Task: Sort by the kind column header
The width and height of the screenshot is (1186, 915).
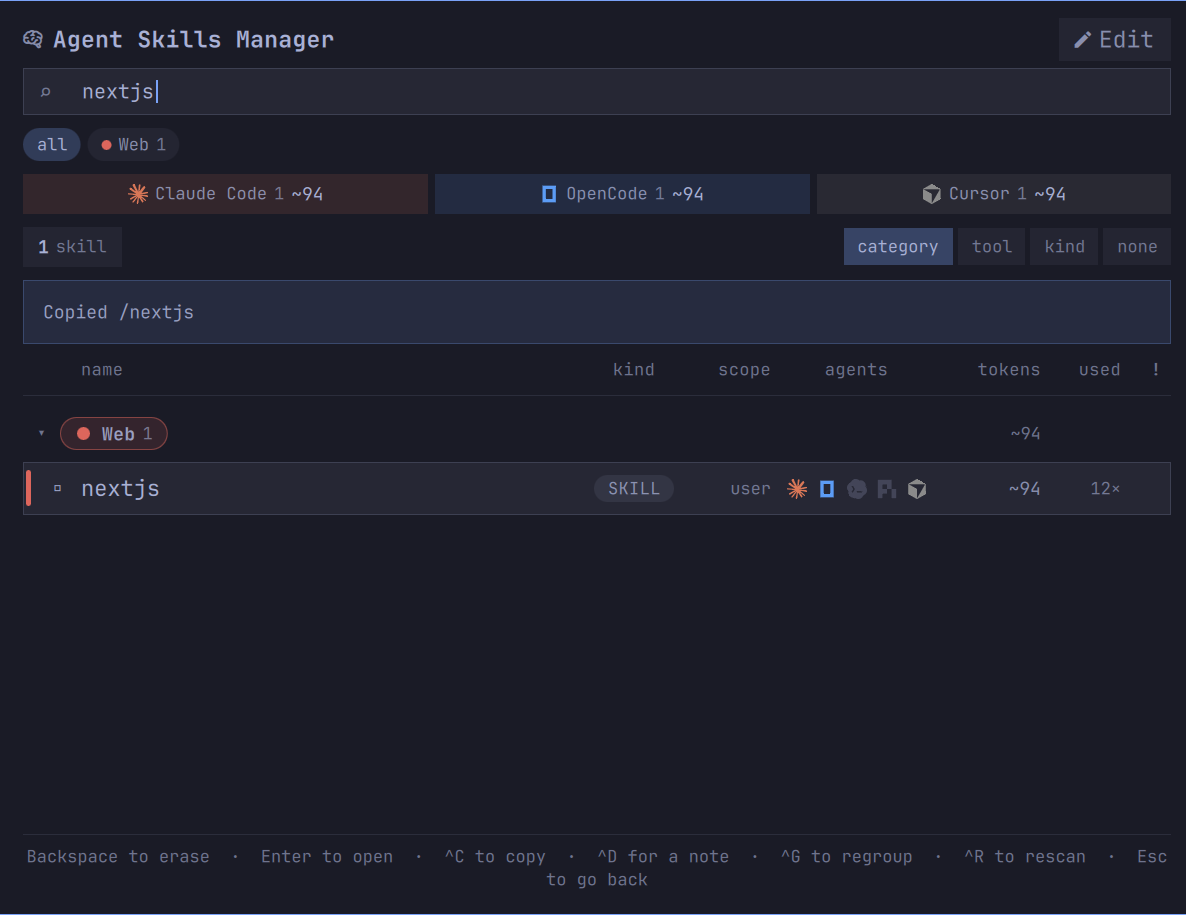Action: [x=633, y=370]
